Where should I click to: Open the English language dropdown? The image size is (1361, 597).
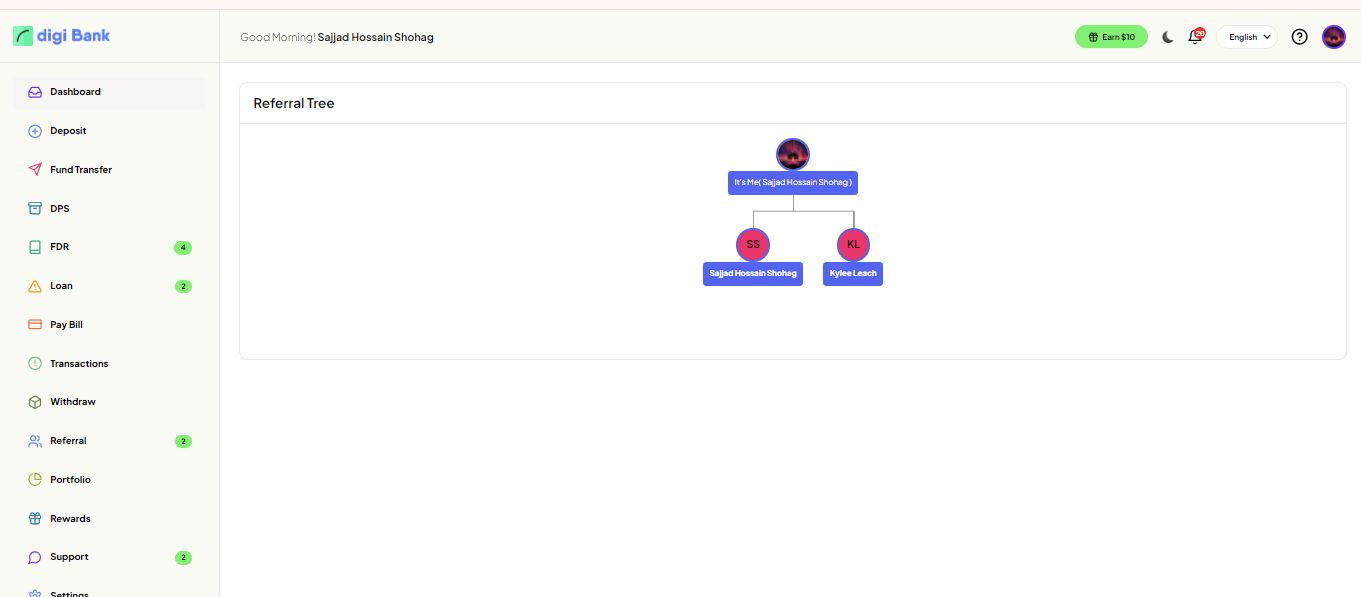1247,37
